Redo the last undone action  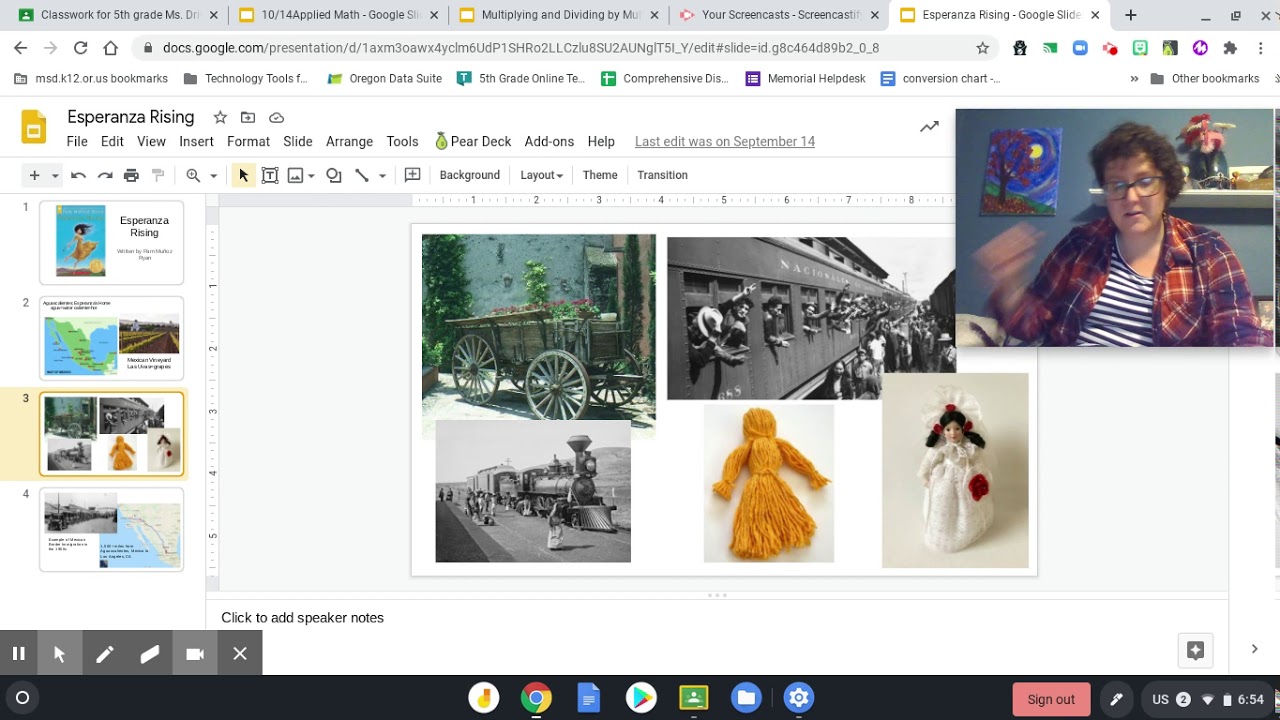[105, 175]
